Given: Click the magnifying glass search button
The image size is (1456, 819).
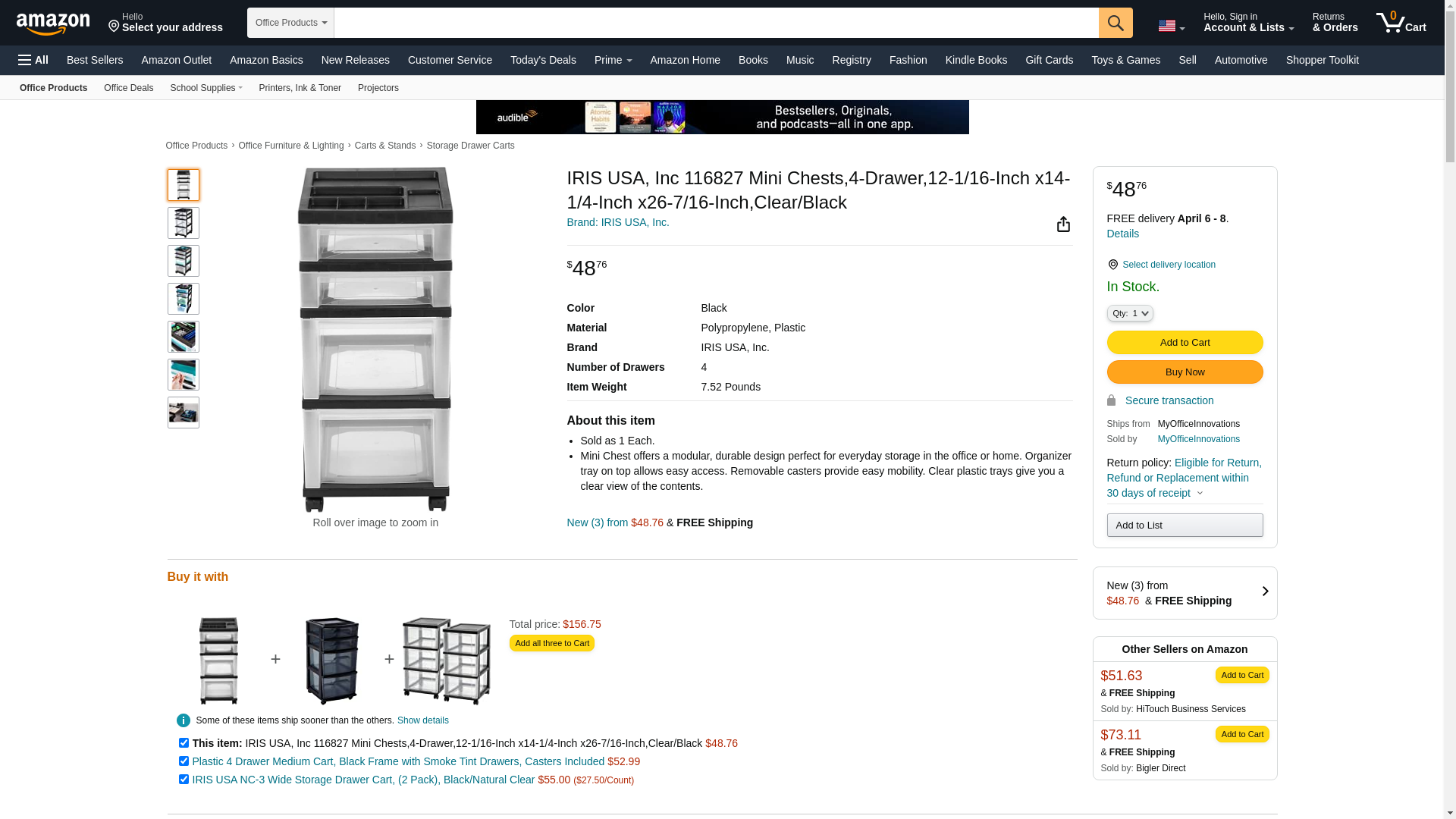Looking at the screenshot, I should click(x=1115, y=23).
